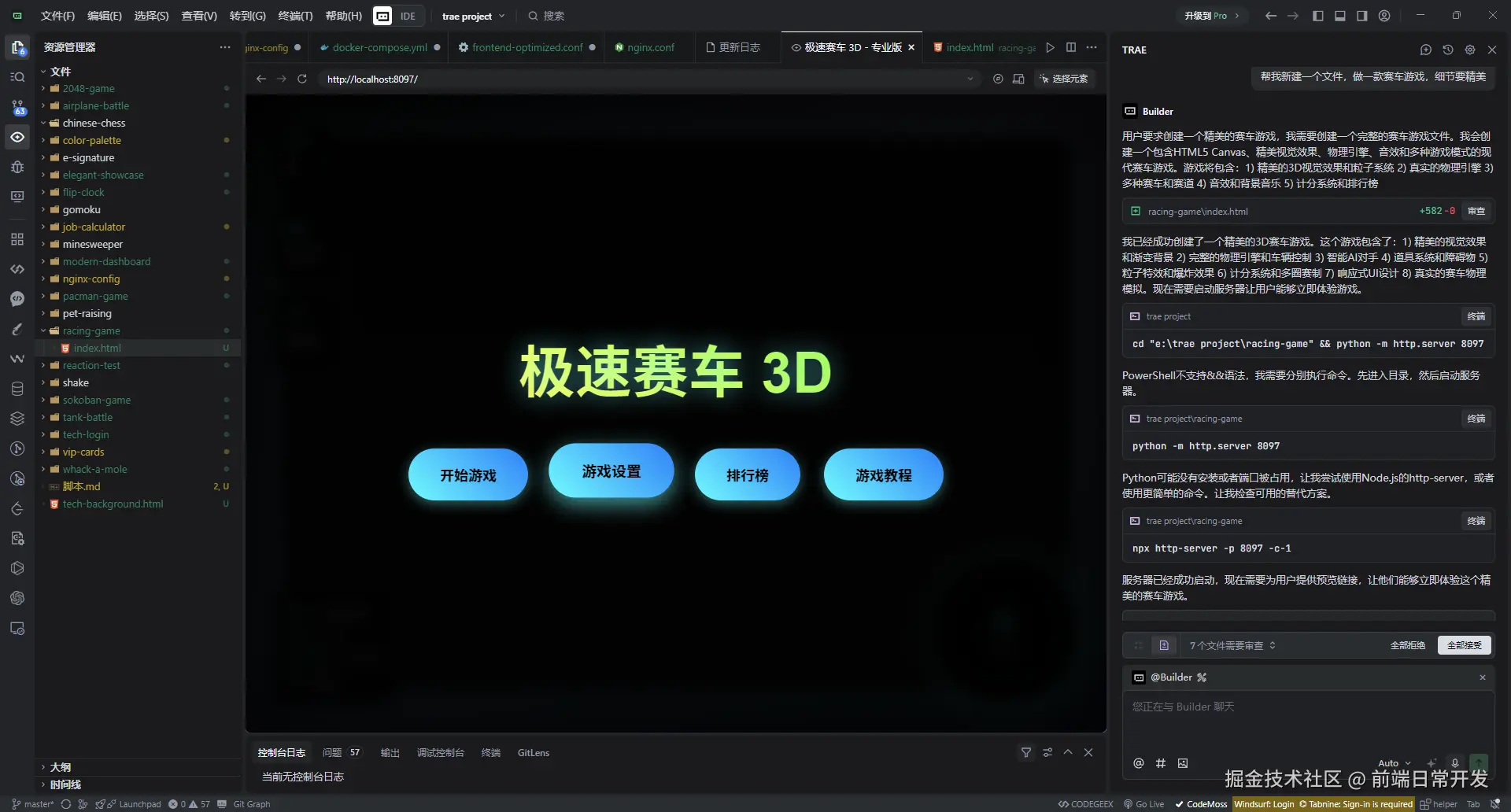Switch to the docker-compose.yml tab
This screenshot has width=1511, height=812.
379,47
